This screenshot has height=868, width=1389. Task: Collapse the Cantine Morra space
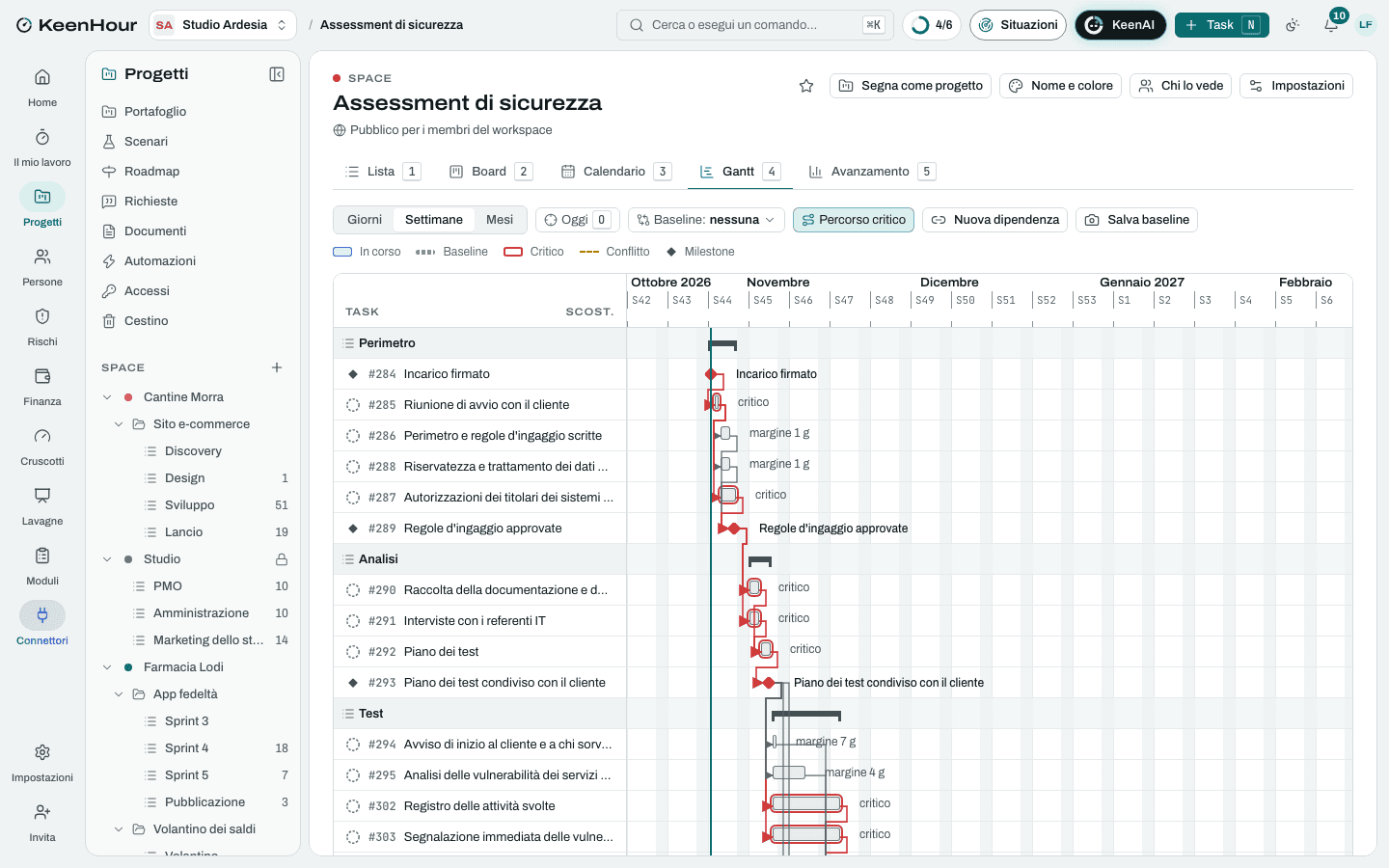pos(107,397)
